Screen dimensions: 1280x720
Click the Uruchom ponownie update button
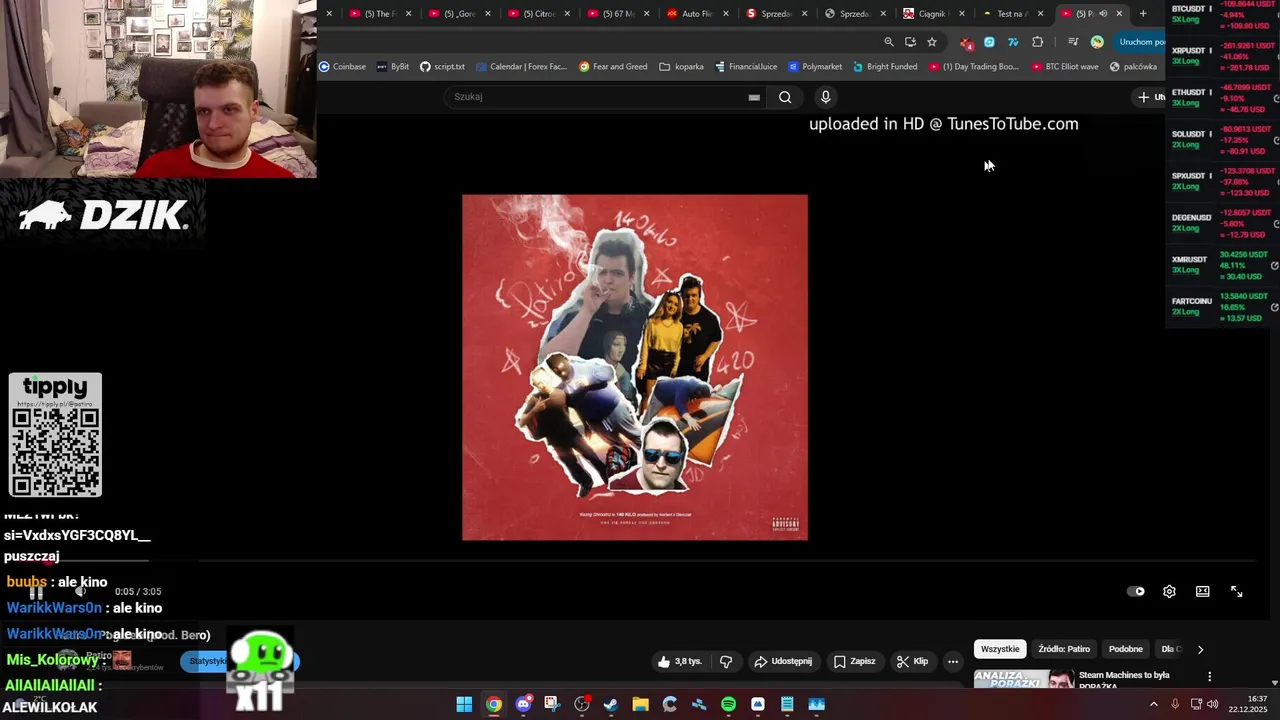pos(1140,42)
